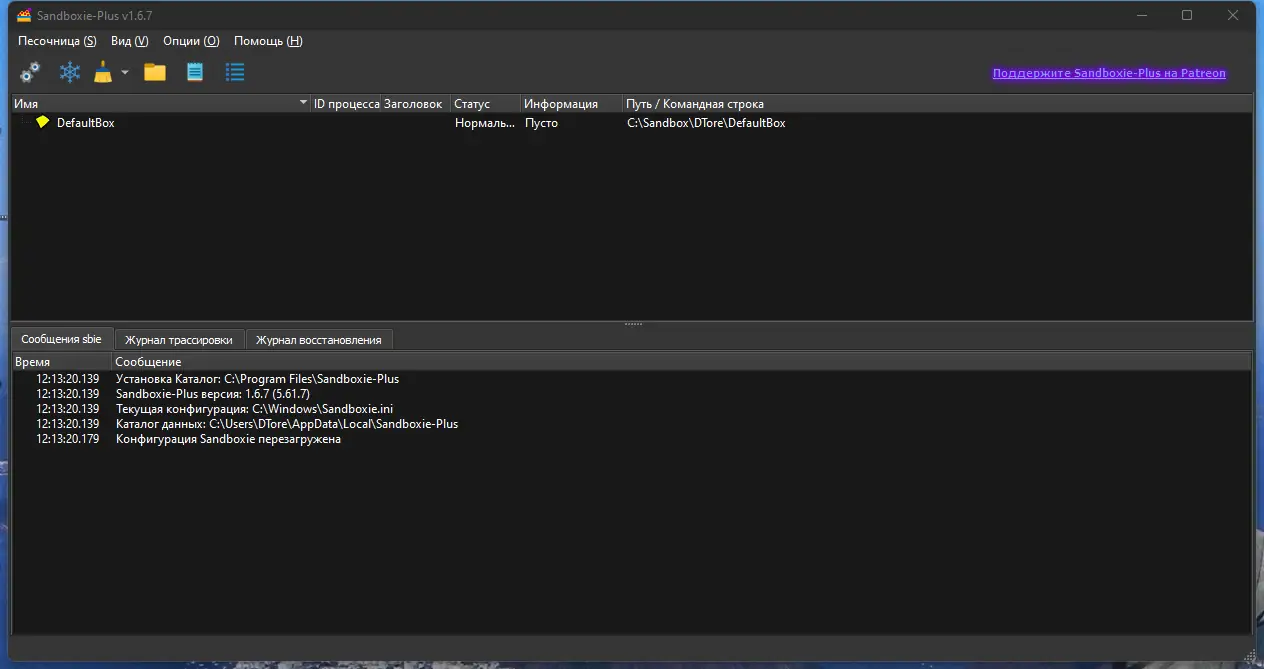Select log line Sandboxie-Plus версия 1.6.7
1264x669 pixels.
tap(631, 394)
